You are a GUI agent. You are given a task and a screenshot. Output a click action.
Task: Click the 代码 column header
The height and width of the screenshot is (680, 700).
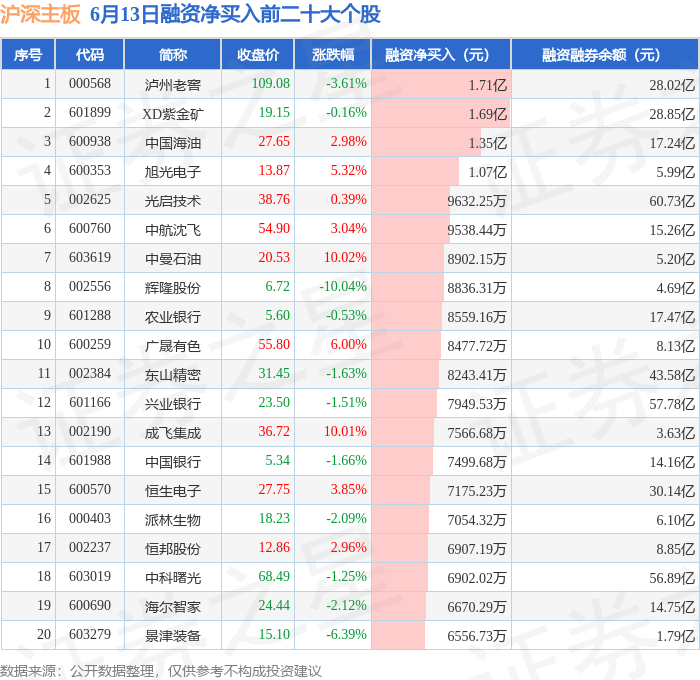coord(90,55)
